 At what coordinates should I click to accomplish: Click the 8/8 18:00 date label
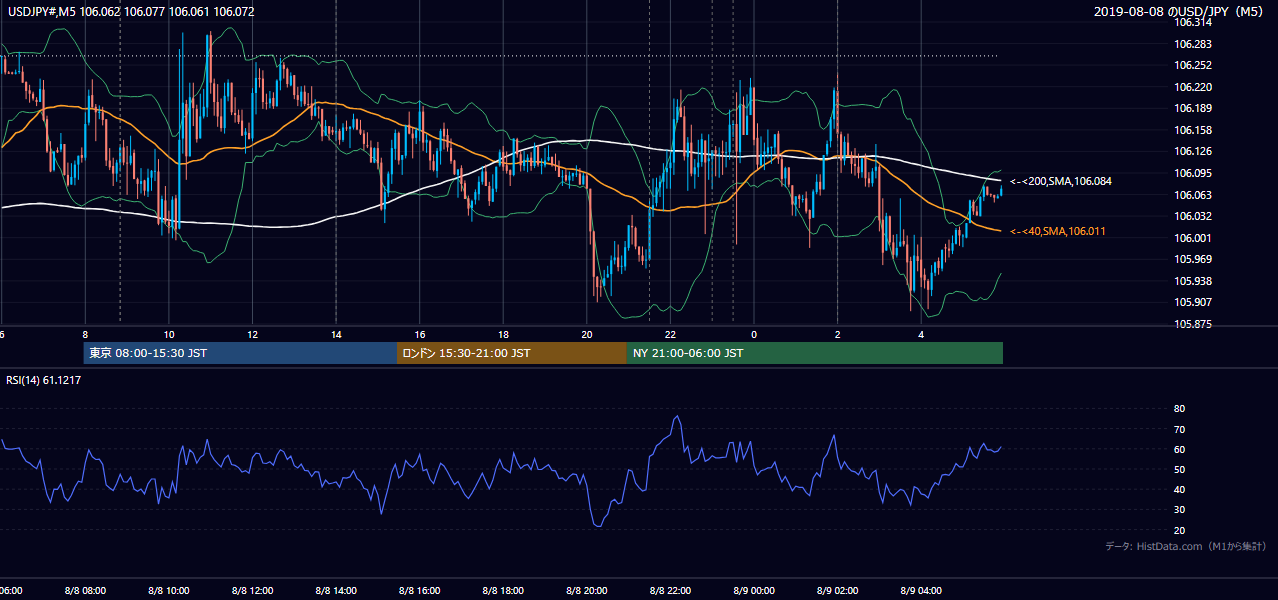pos(503,591)
